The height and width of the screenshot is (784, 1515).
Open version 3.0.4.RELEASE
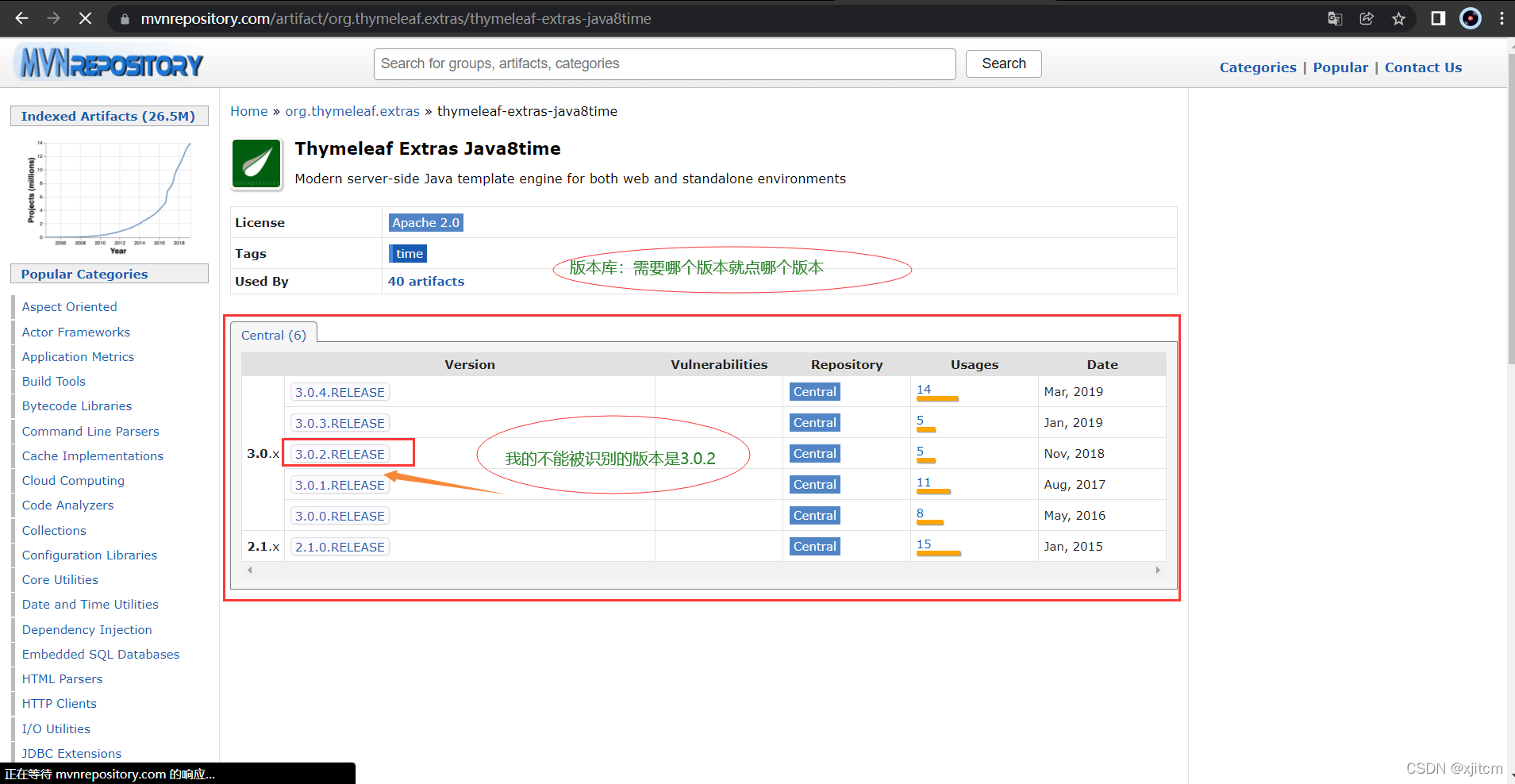point(340,392)
